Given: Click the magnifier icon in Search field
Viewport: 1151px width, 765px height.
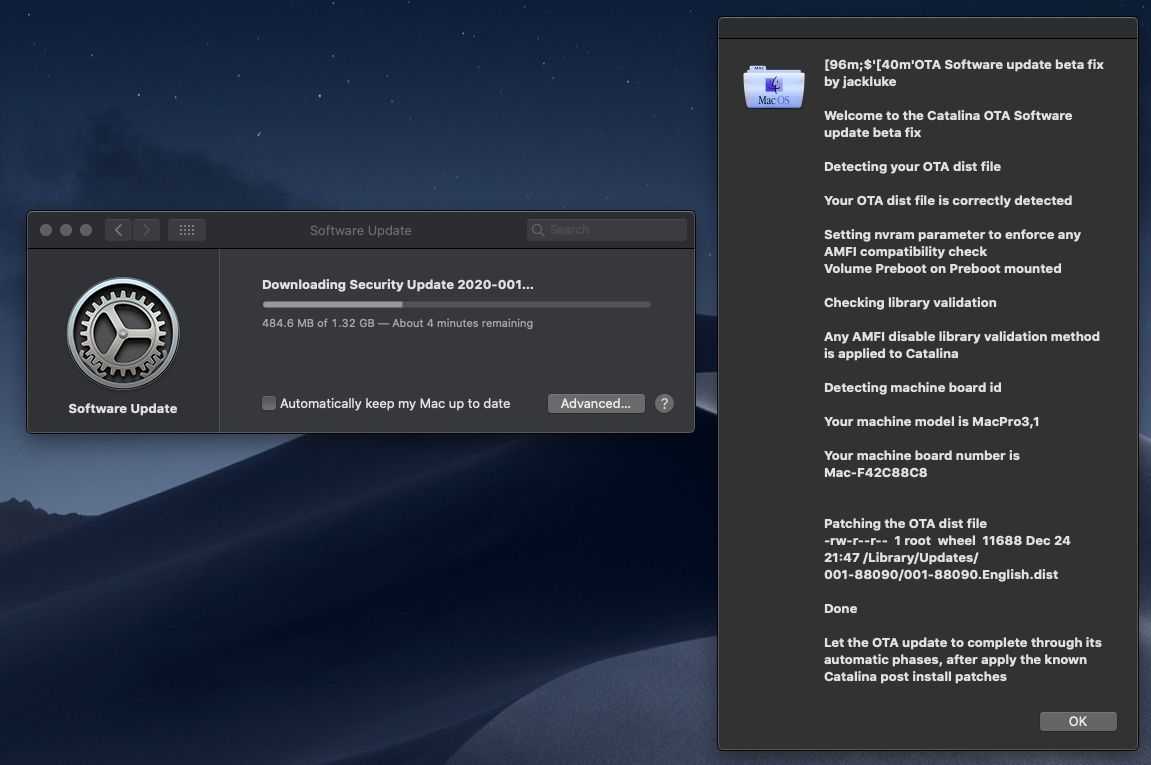Looking at the screenshot, I should pos(538,230).
